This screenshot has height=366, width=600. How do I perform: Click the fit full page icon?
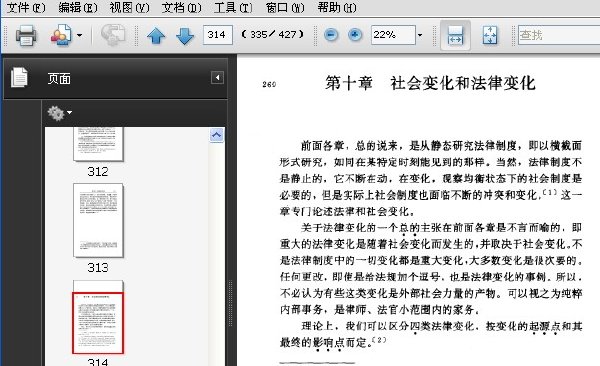tap(490, 35)
